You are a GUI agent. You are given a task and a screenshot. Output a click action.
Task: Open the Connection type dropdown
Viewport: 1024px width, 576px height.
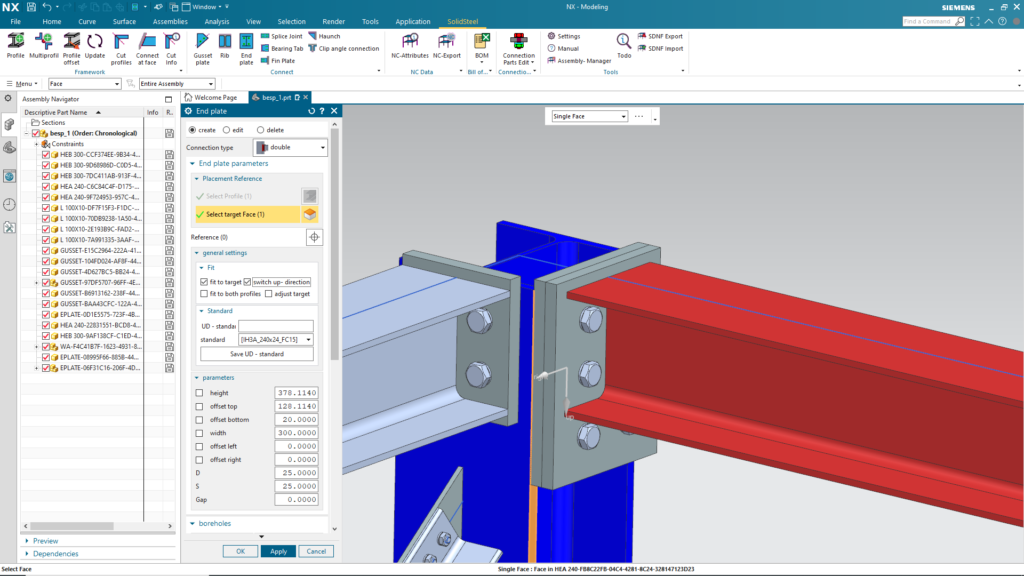click(x=291, y=147)
